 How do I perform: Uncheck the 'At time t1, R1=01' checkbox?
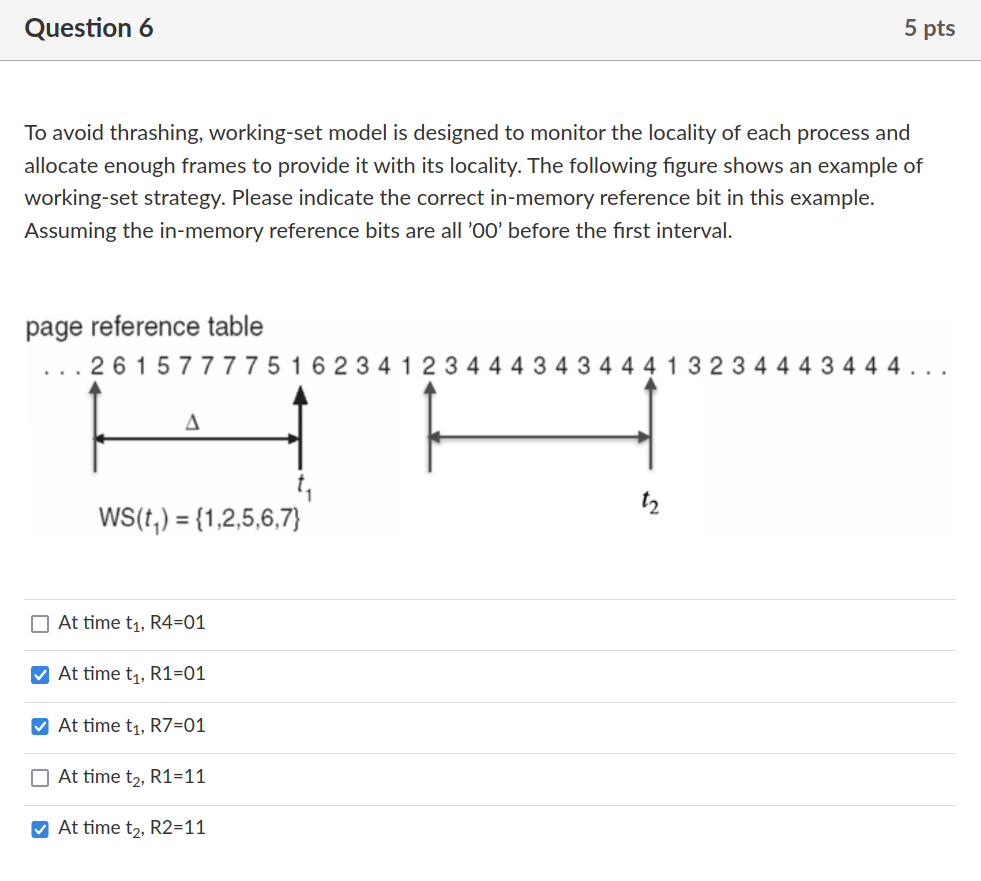[x=40, y=675]
